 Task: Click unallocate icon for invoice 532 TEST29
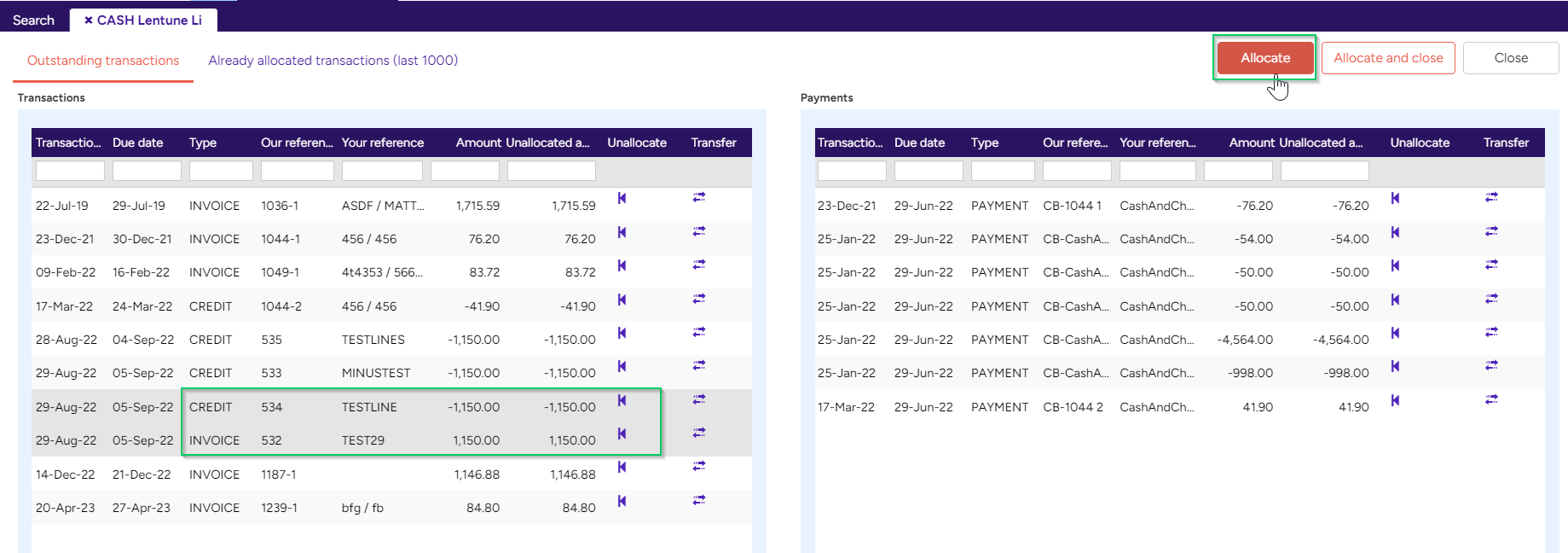click(x=622, y=434)
